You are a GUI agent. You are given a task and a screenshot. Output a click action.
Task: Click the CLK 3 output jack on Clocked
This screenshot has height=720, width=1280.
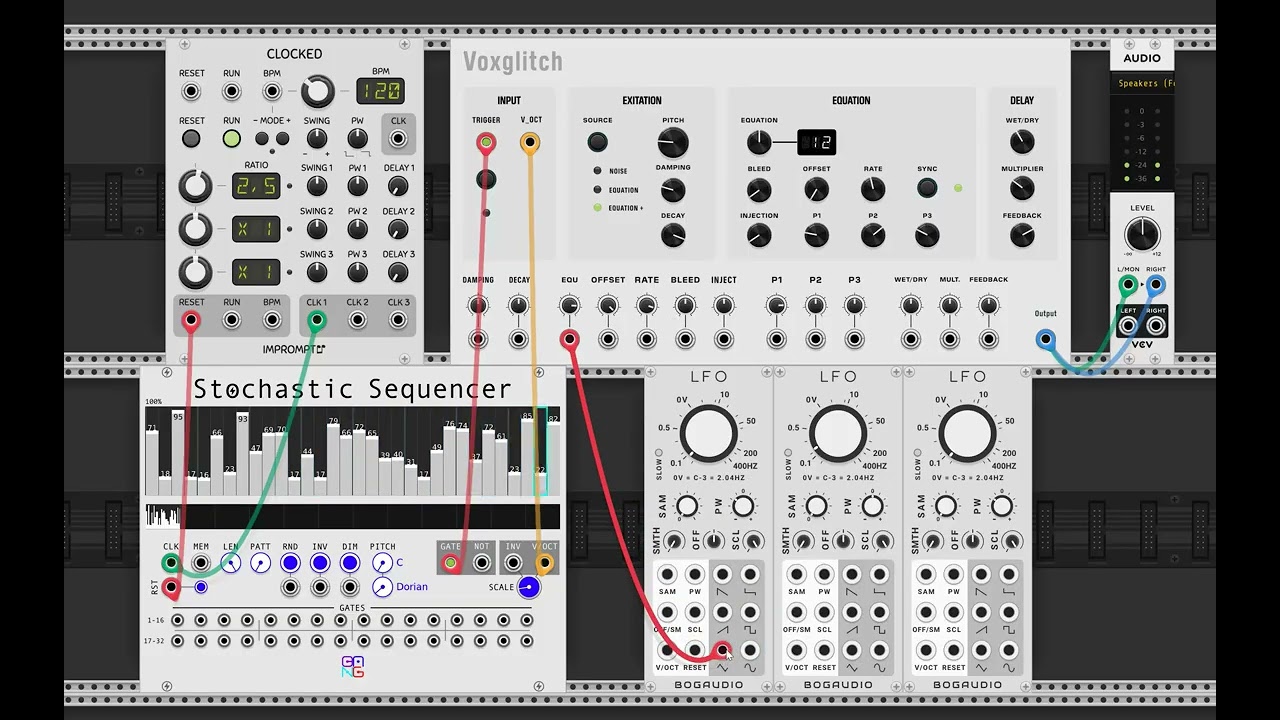tap(398, 320)
